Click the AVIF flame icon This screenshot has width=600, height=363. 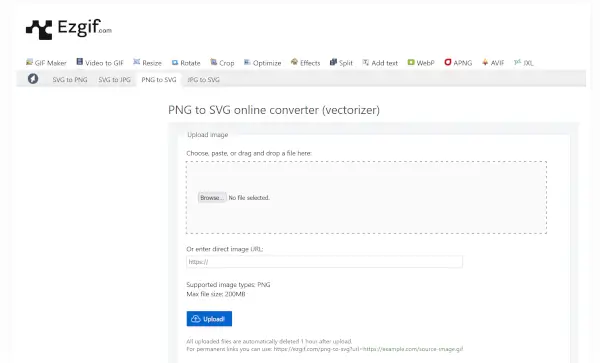click(485, 62)
